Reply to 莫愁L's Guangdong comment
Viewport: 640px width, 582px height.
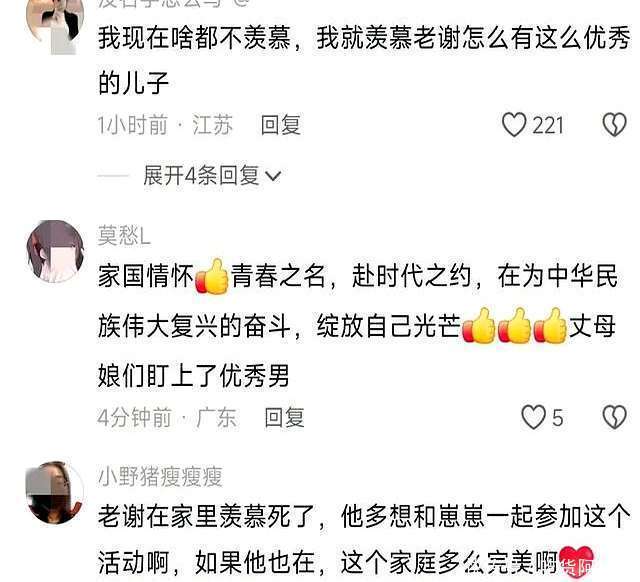coord(284,418)
